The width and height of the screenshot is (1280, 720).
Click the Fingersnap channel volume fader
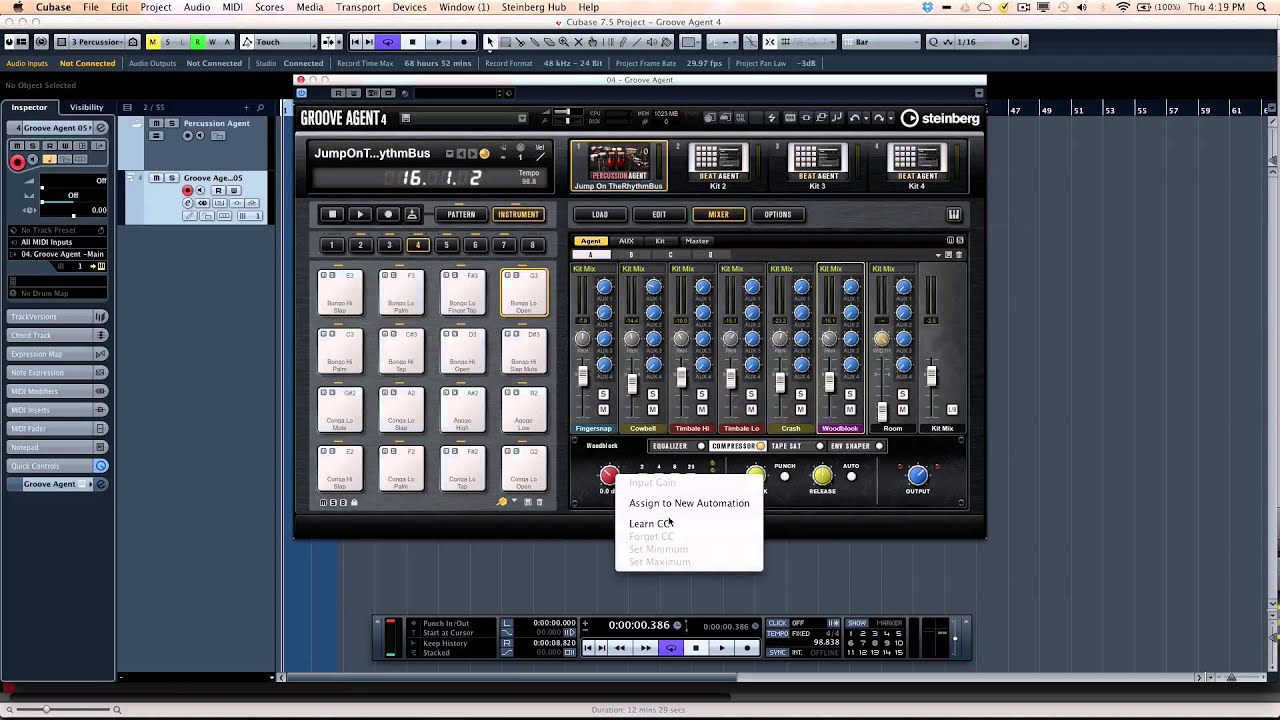(583, 376)
